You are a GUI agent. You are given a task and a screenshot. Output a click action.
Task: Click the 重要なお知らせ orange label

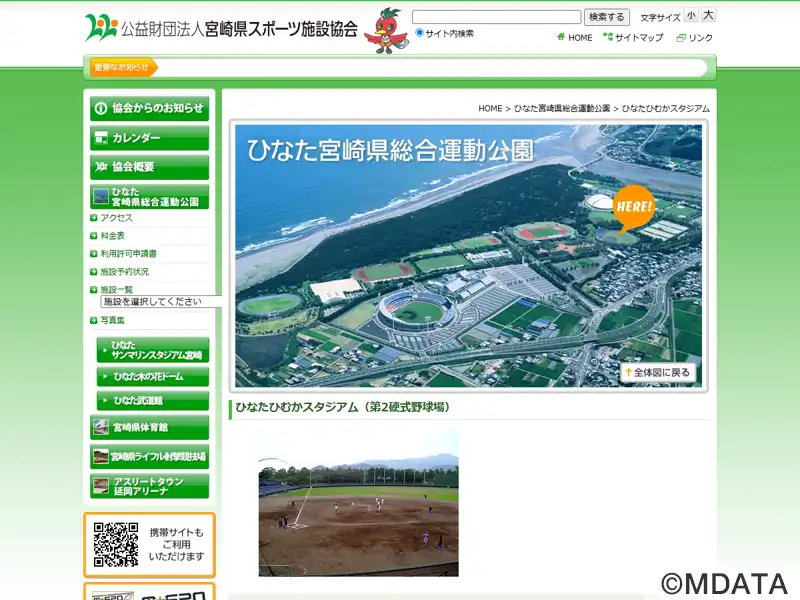124,67
